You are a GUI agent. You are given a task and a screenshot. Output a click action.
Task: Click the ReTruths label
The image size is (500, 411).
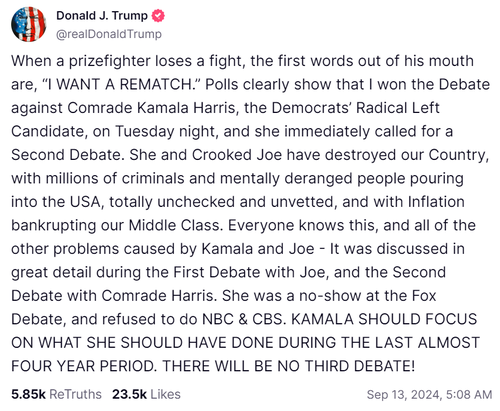click(75, 394)
